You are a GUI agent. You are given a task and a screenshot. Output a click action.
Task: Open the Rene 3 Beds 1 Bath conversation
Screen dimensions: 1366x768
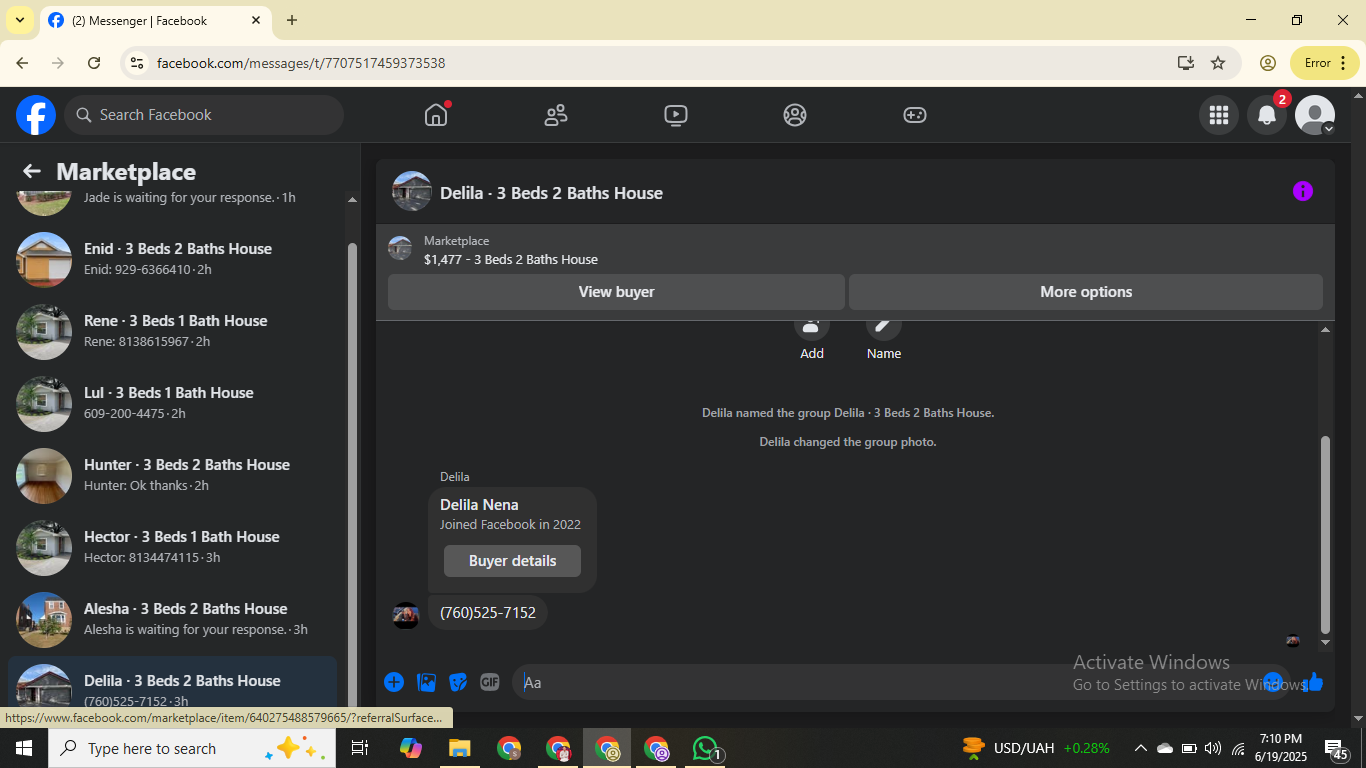pos(172,332)
